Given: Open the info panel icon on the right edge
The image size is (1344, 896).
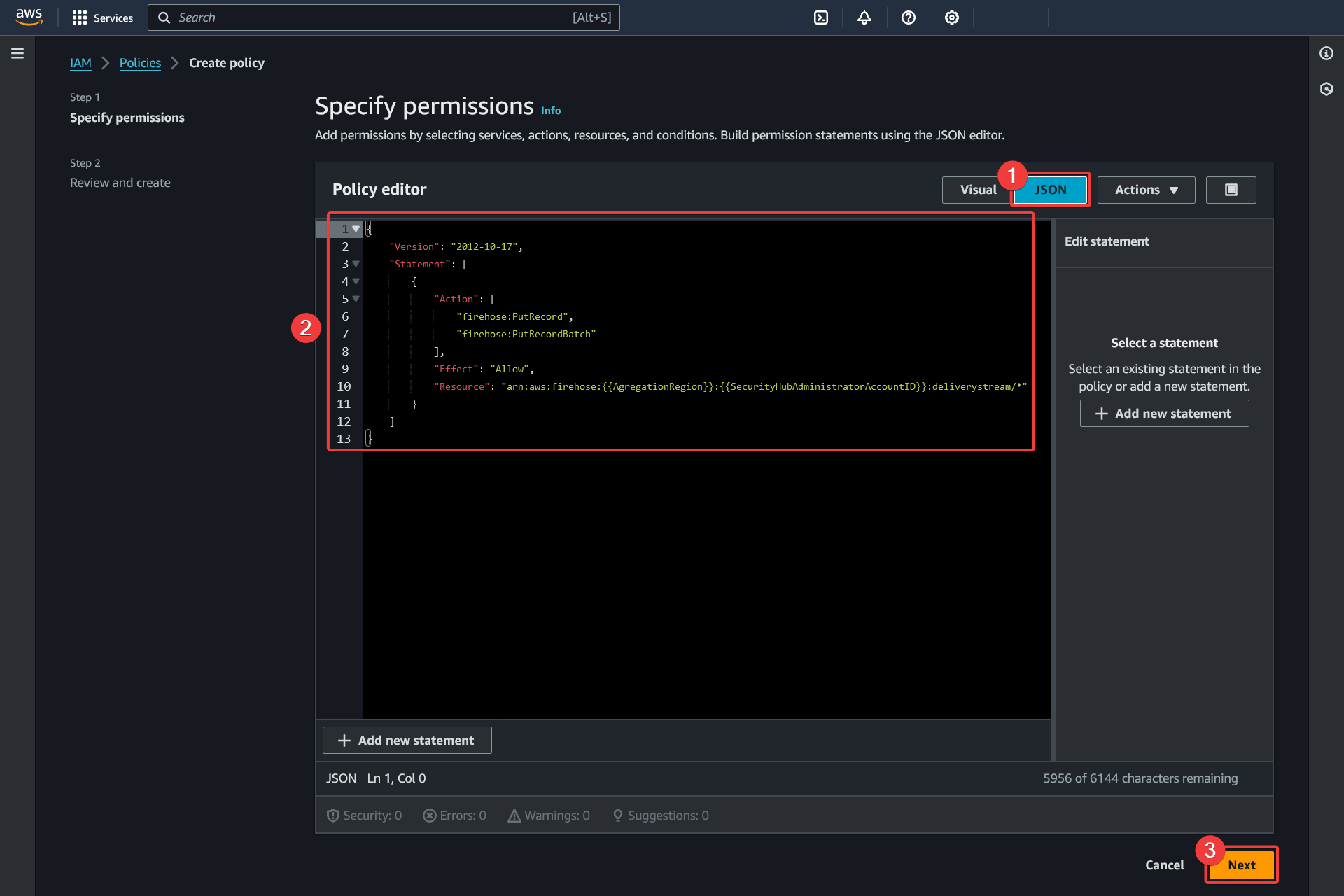Looking at the screenshot, I should click(x=1326, y=53).
